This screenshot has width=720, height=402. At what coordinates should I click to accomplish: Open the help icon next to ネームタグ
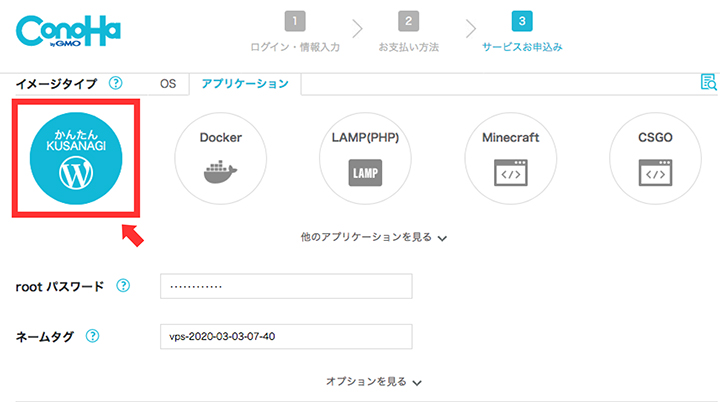click(92, 336)
